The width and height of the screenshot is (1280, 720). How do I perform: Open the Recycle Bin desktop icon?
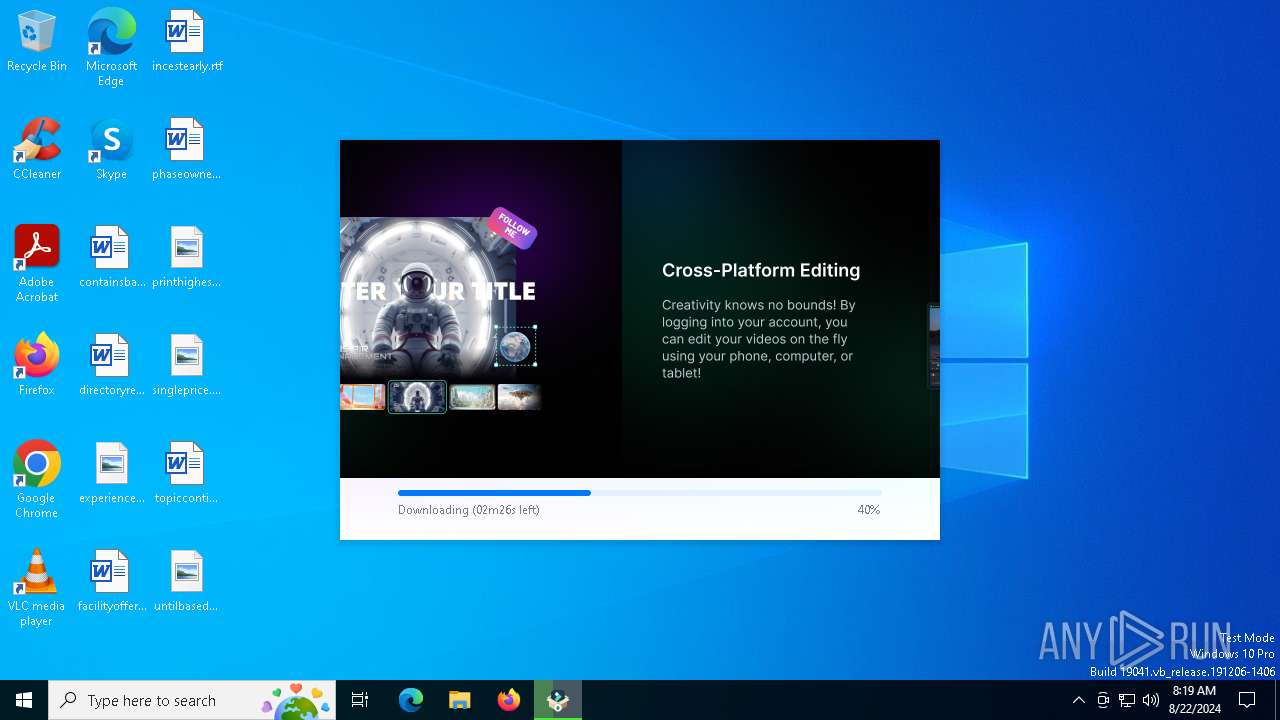(x=37, y=42)
